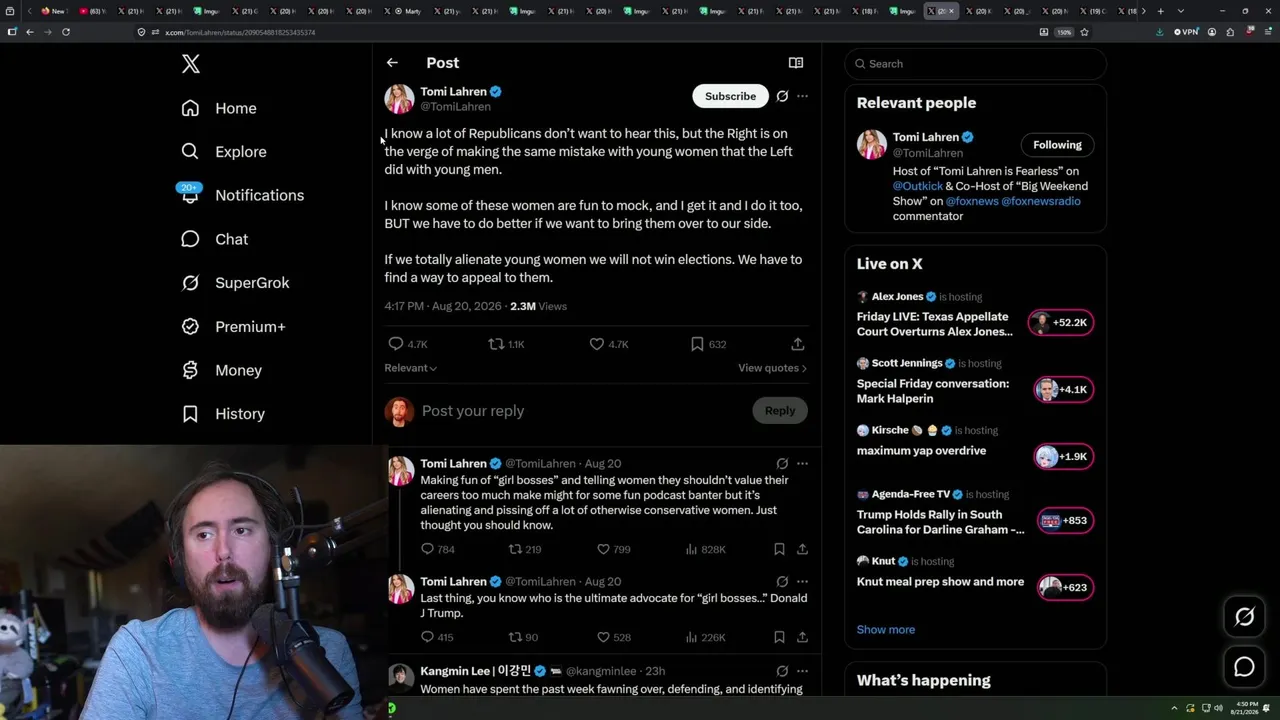This screenshot has width=1280, height=720.
Task: Open the @Outkick mention link
Action: [916, 186]
